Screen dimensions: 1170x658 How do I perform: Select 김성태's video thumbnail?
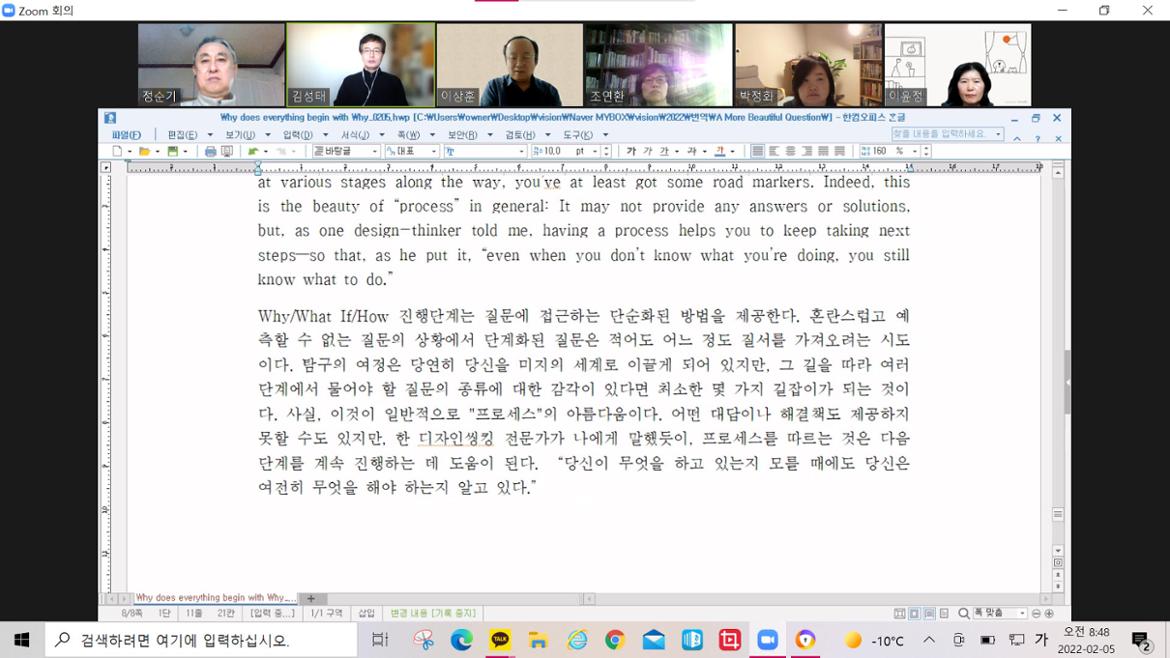point(360,65)
